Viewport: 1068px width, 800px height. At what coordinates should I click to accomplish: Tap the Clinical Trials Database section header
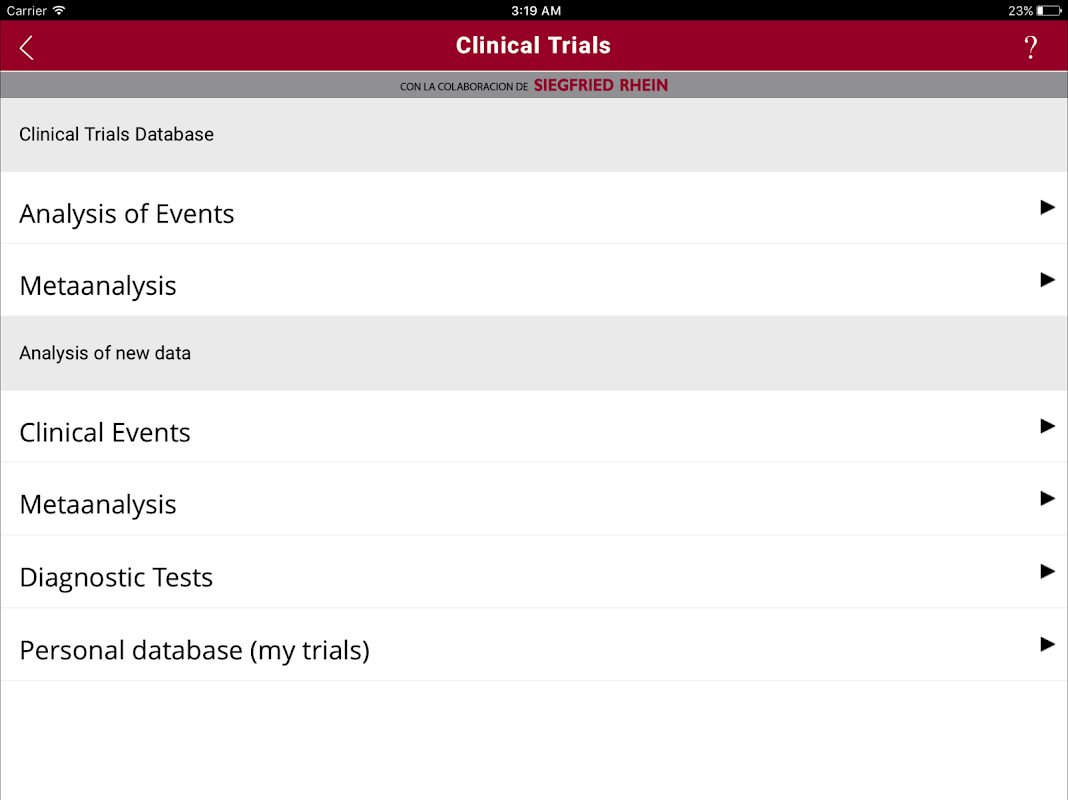117,134
